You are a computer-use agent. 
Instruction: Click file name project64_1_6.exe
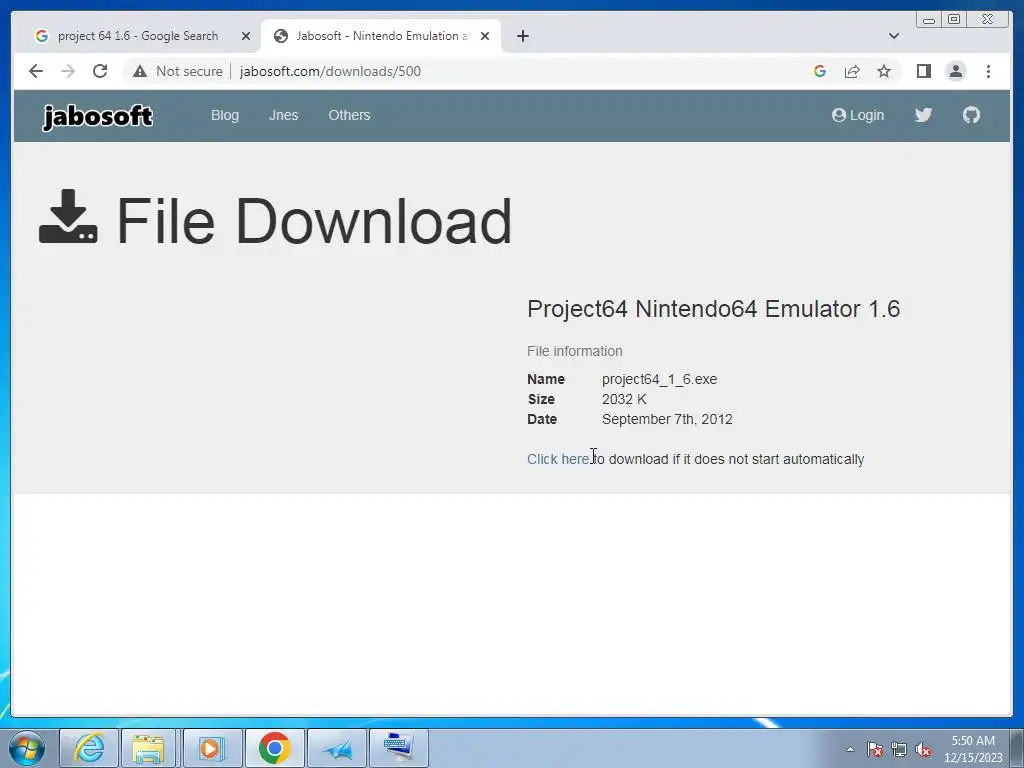coord(659,379)
